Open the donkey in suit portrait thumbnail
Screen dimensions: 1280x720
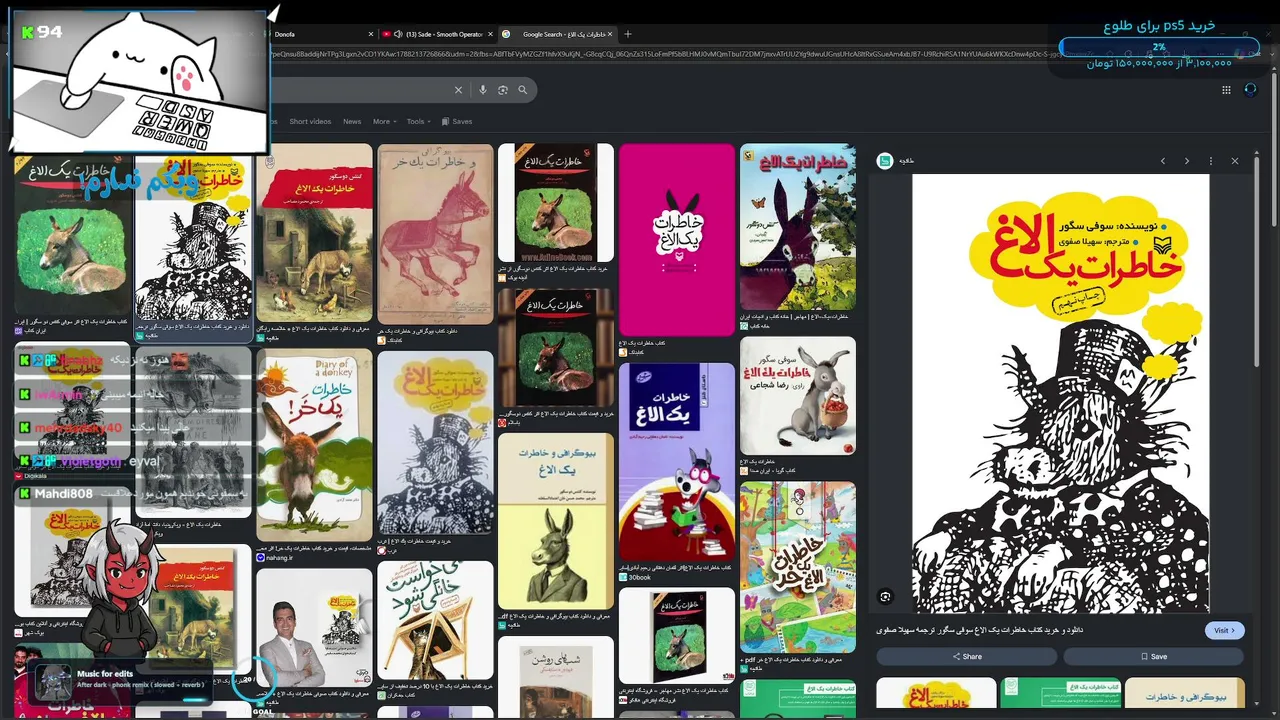pyautogui.click(x=556, y=520)
